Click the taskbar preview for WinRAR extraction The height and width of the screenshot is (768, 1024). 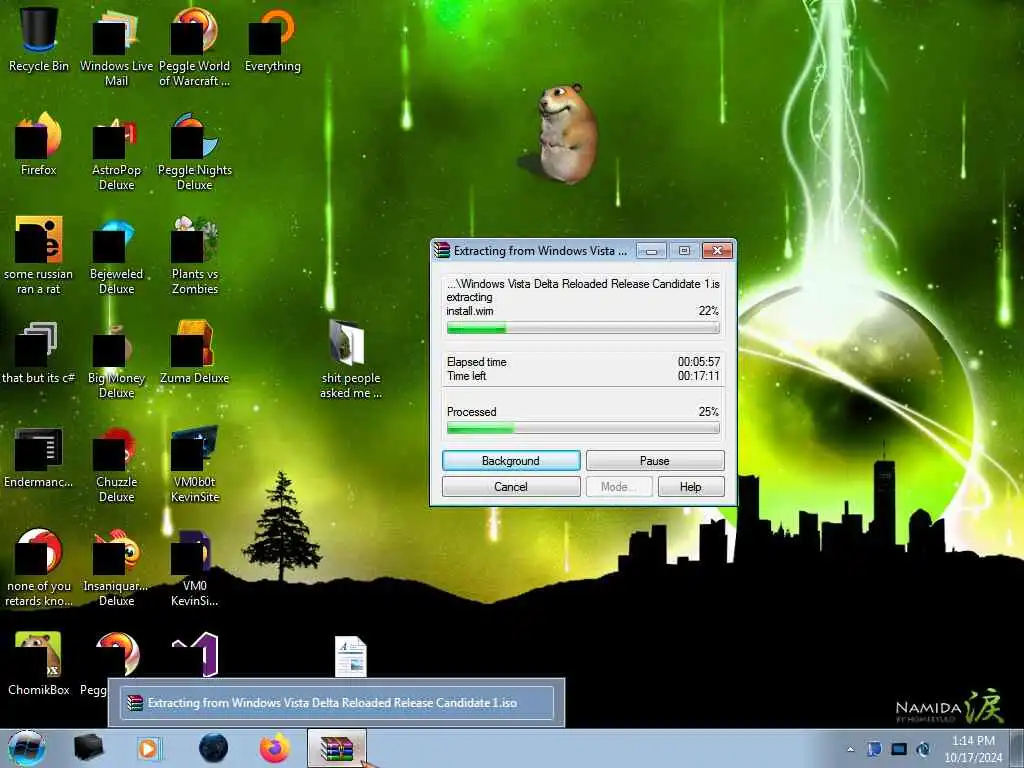(x=337, y=703)
